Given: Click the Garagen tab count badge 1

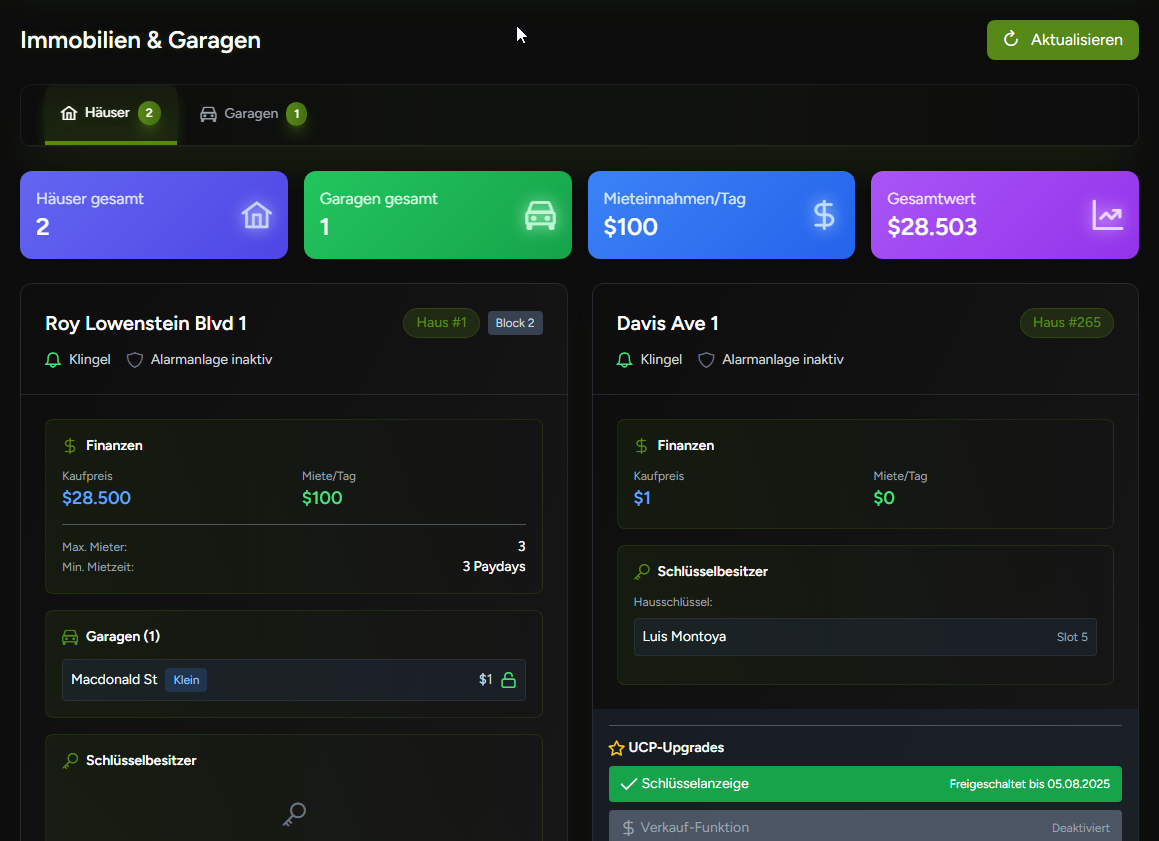Looking at the screenshot, I should tap(296, 114).
